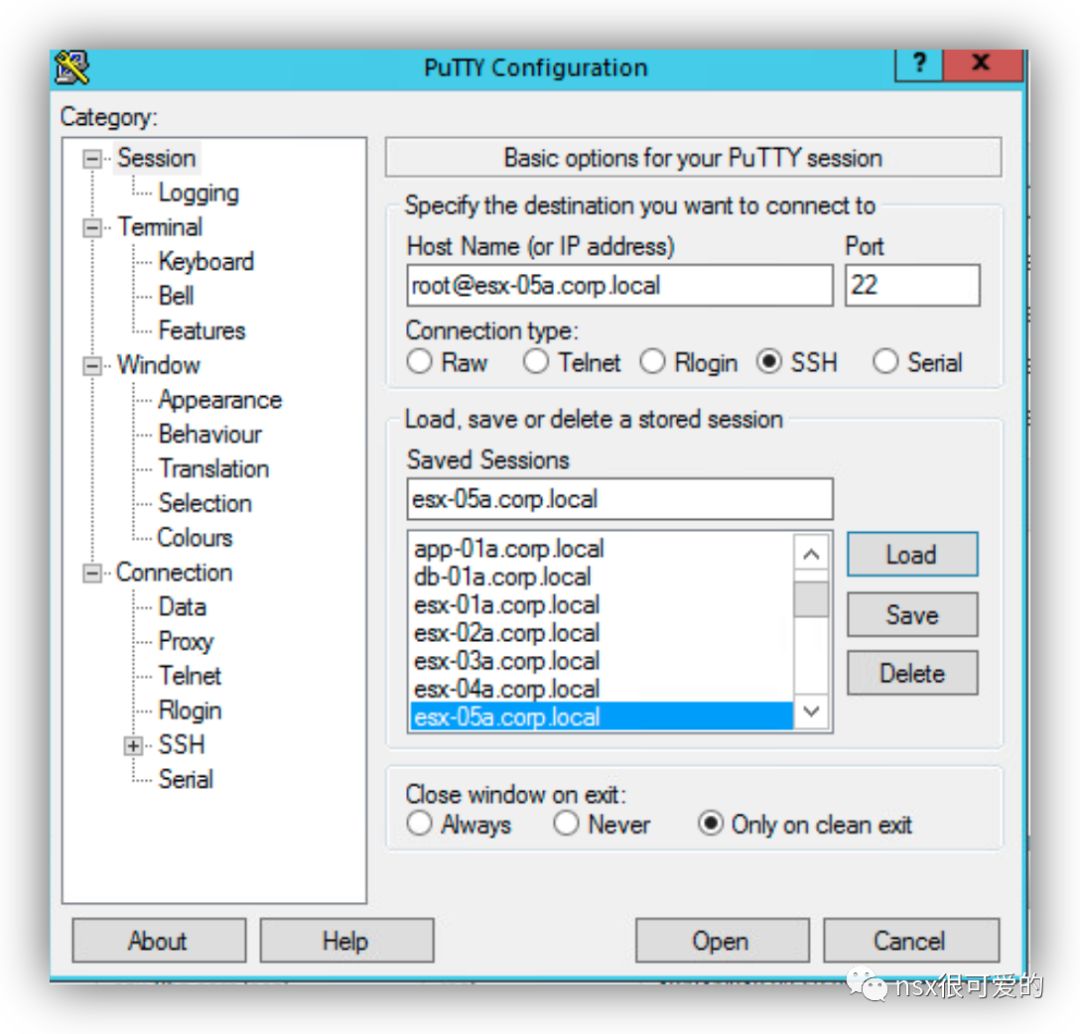Click the Host Name input field
This screenshot has width=1080, height=1034.
click(x=619, y=285)
